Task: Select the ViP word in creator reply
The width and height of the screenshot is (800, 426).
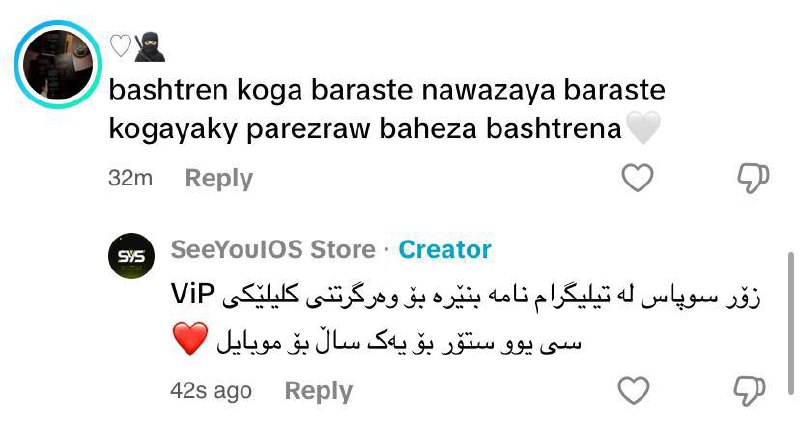Action: click(x=193, y=294)
